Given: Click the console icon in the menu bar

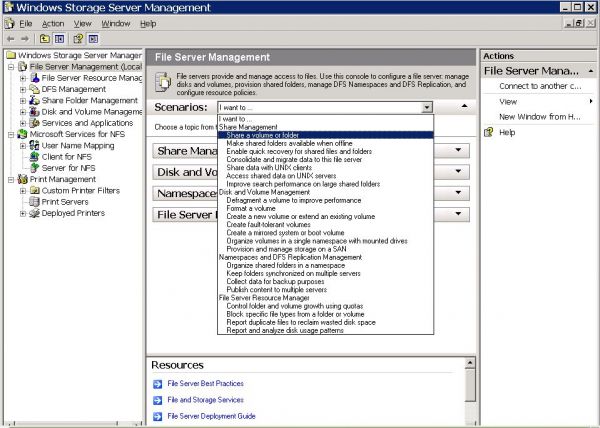Looking at the screenshot, I should tap(10, 24).
